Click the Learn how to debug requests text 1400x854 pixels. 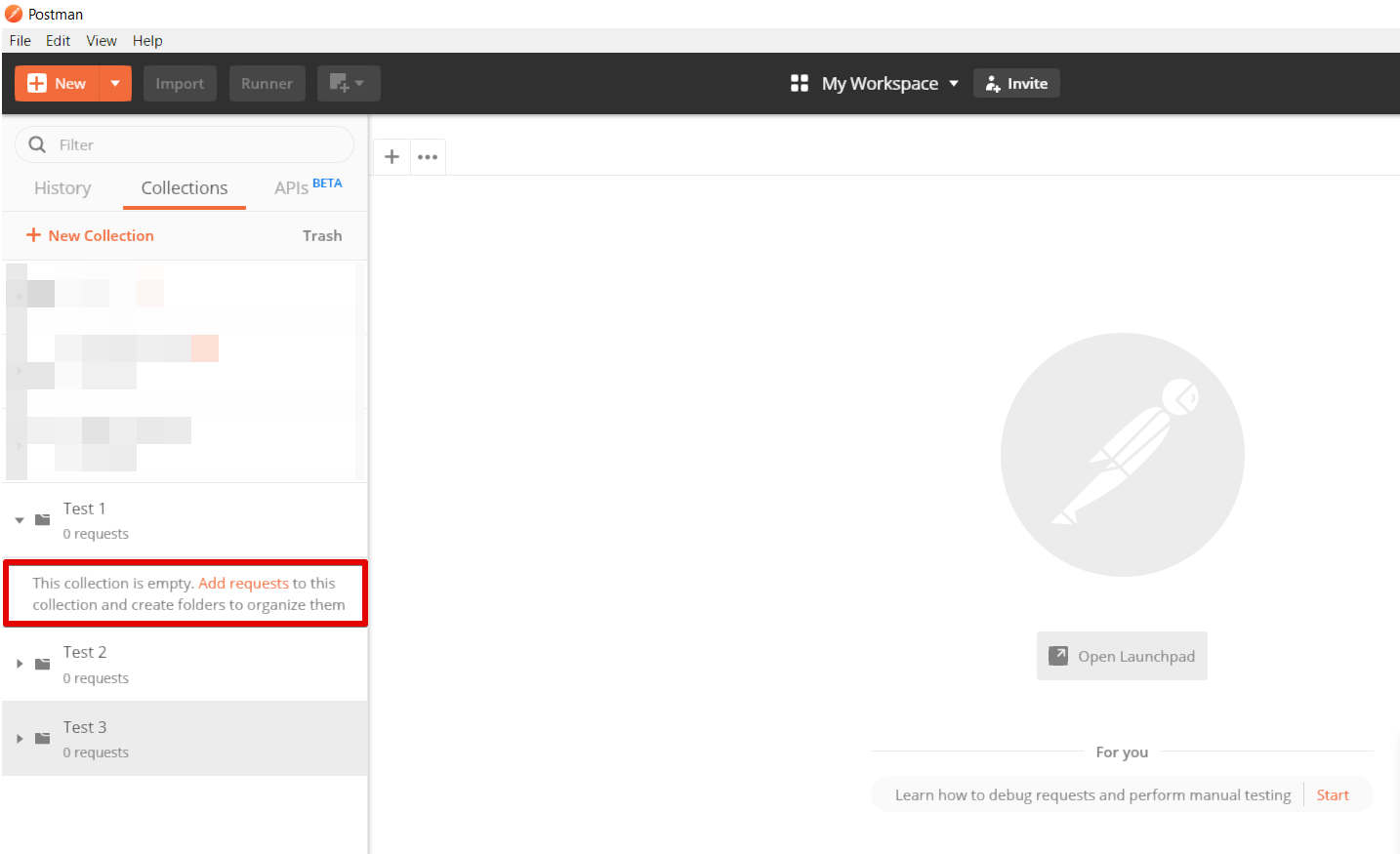(1092, 794)
